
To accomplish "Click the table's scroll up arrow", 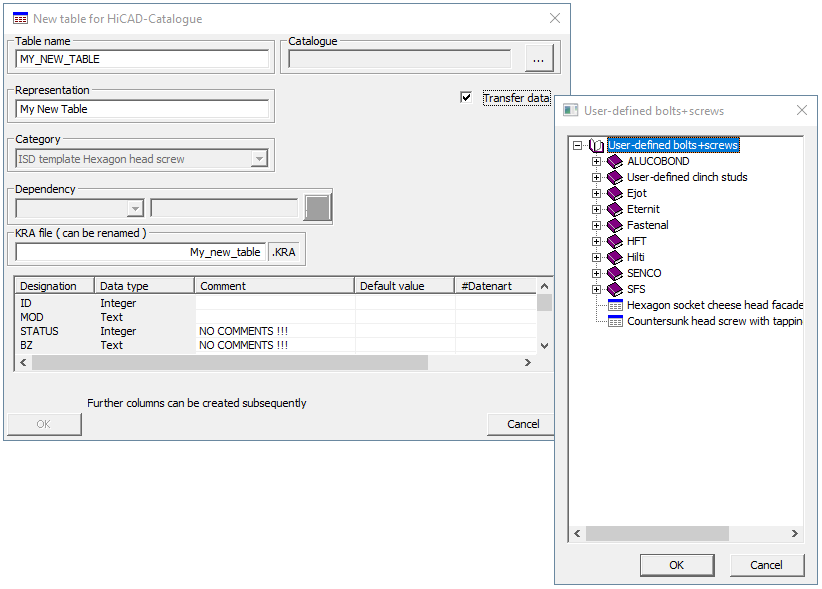I will (x=544, y=286).
